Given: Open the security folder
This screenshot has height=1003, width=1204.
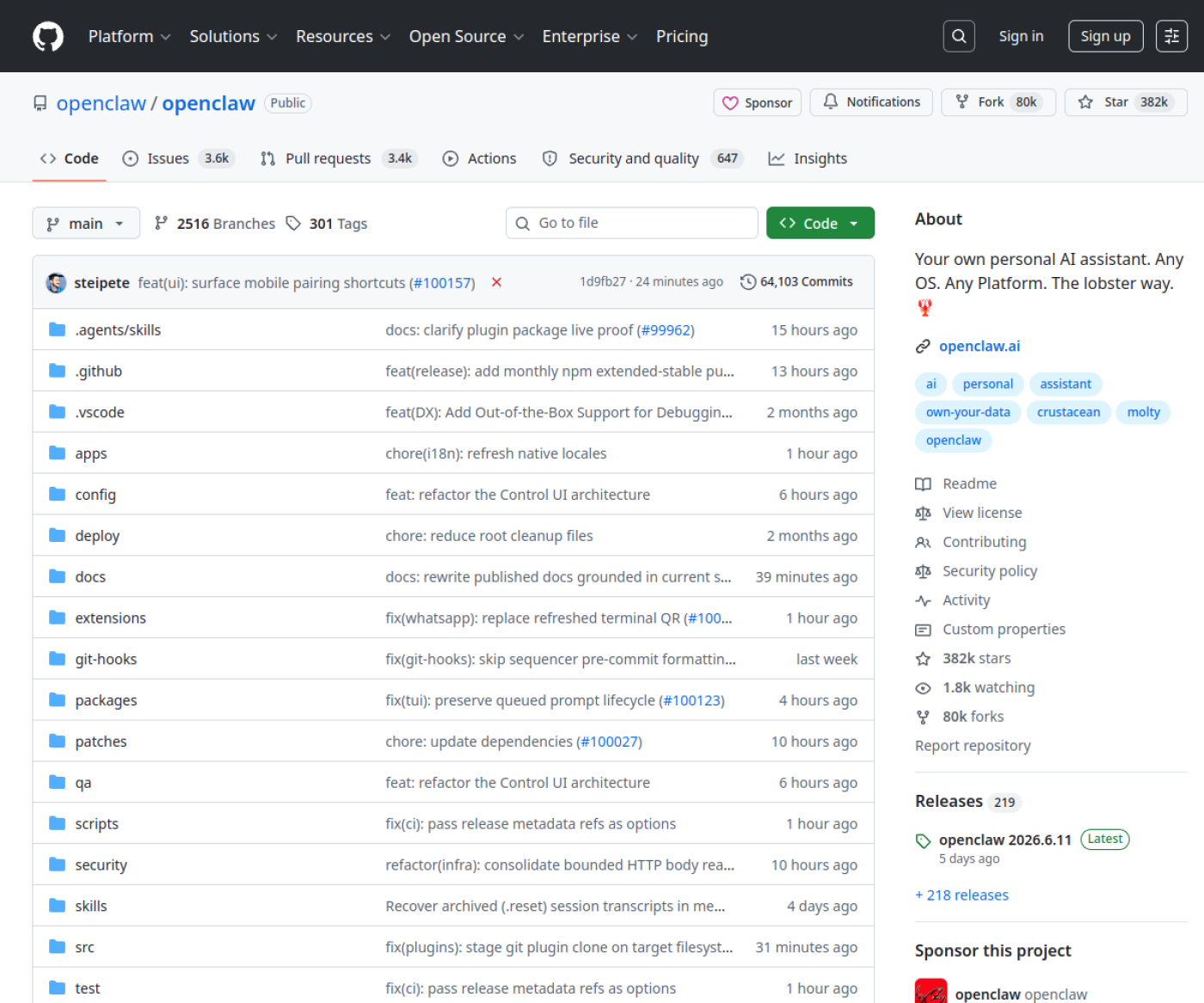Looking at the screenshot, I should click(101, 865).
